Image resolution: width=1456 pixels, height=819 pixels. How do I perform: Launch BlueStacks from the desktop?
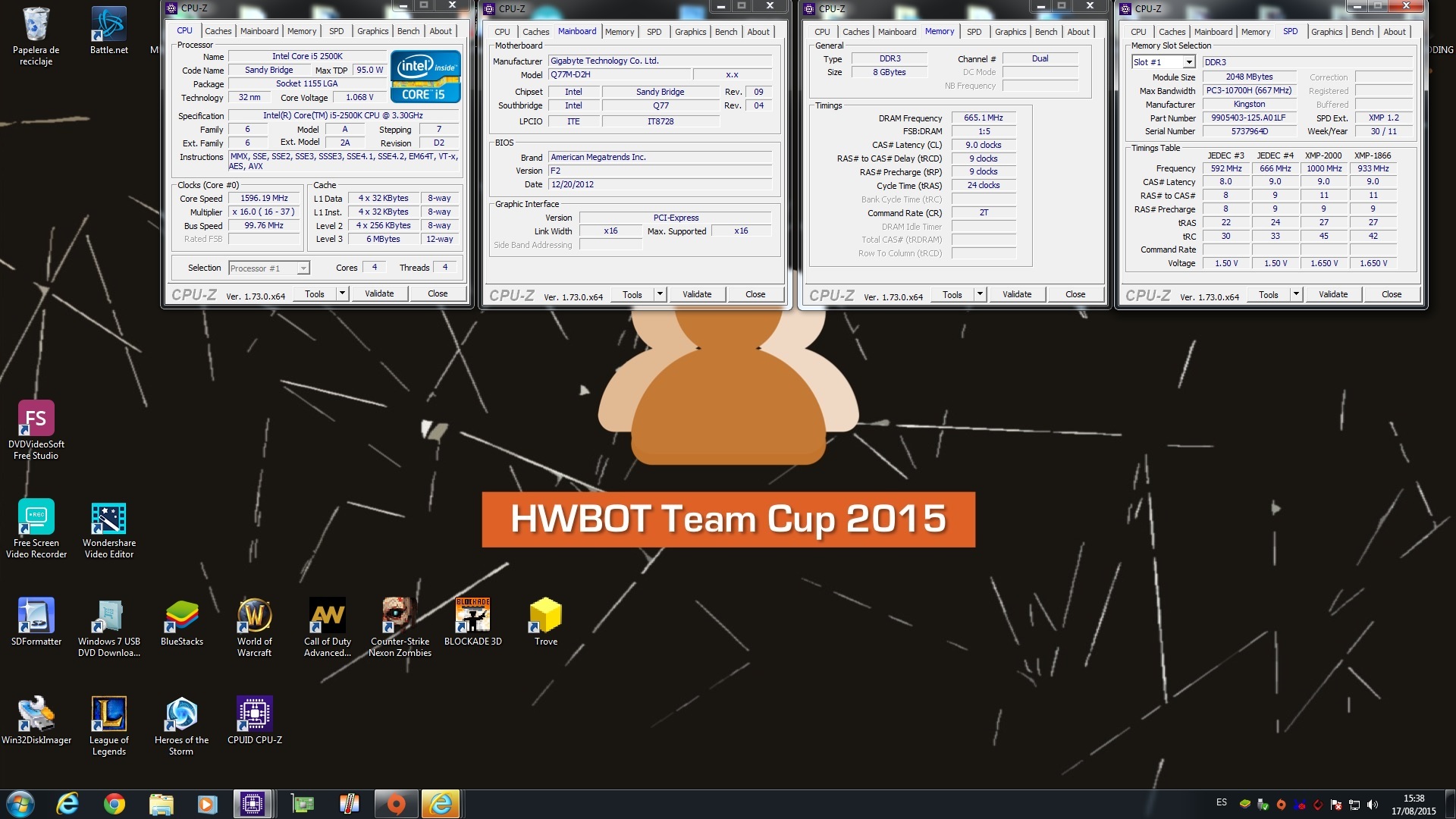coord(181,622)
